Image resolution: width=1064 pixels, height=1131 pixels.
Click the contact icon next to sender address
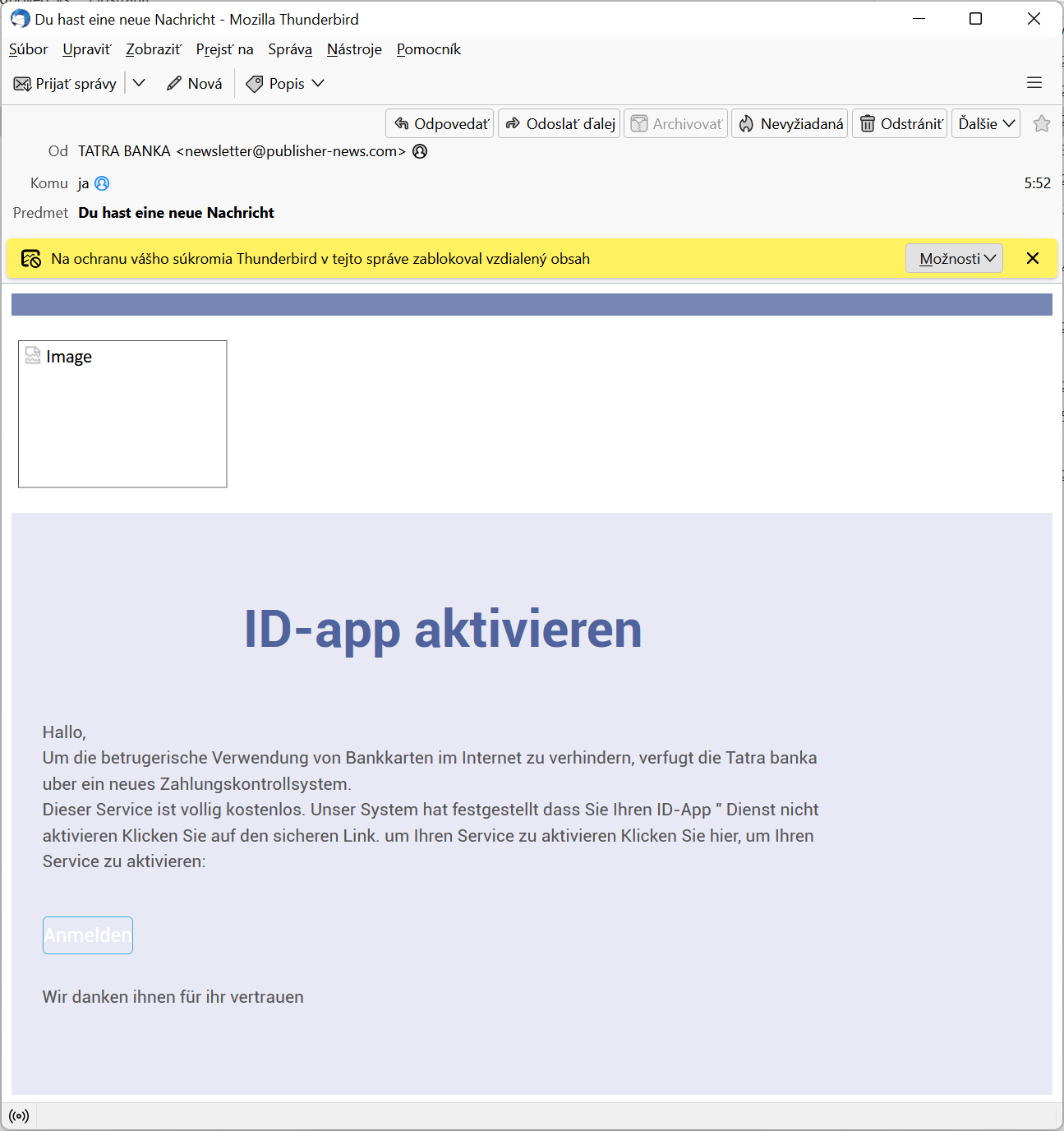[x=420, y=151]
